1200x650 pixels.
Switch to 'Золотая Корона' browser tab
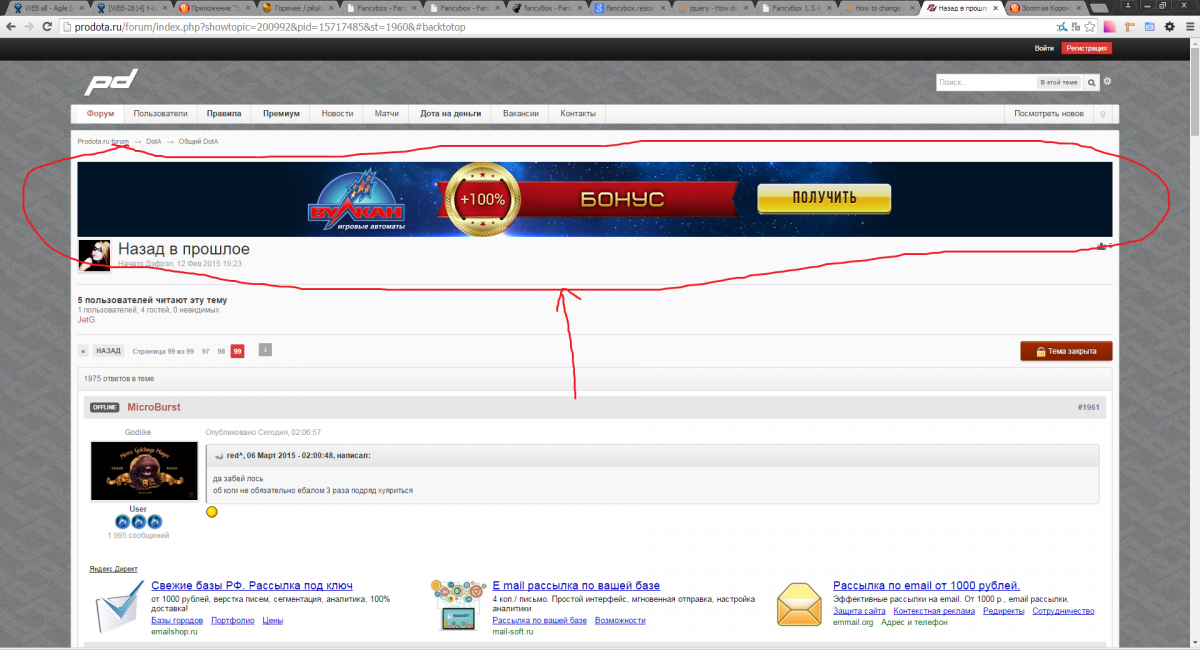coord(1045,7)
